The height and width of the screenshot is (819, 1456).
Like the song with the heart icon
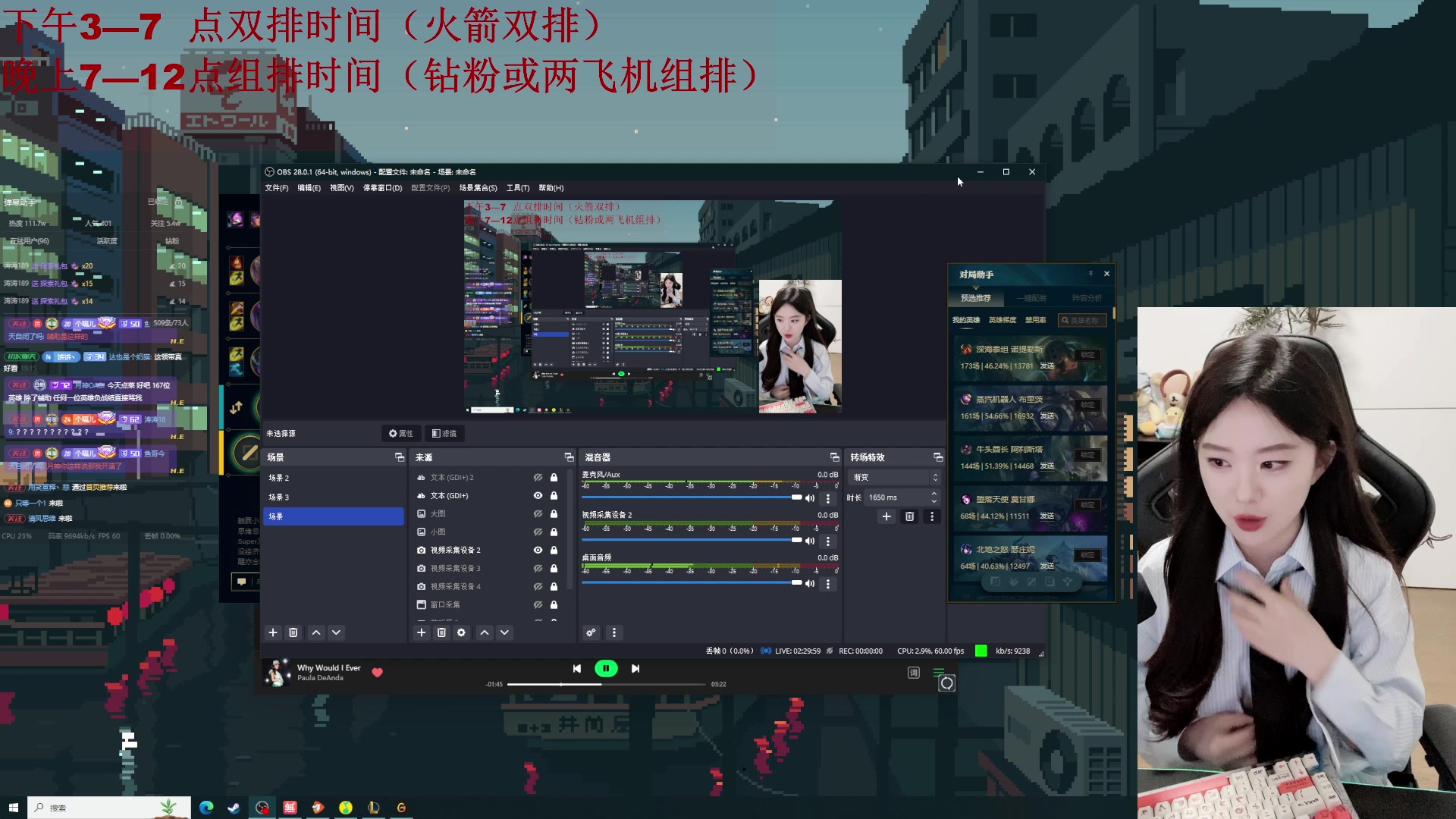tap(377, 672)
